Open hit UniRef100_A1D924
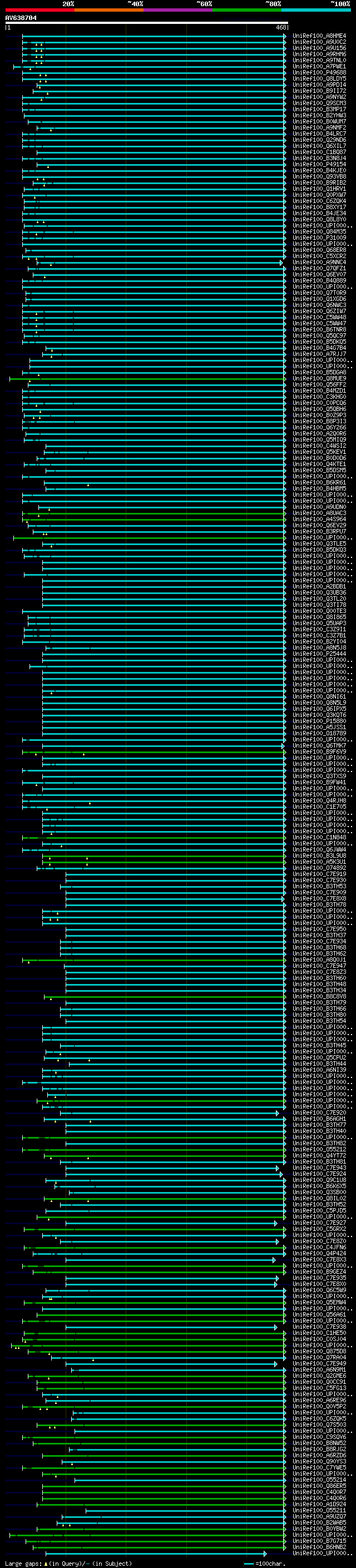This screenshot has width=356, height=1568. 319,1504
